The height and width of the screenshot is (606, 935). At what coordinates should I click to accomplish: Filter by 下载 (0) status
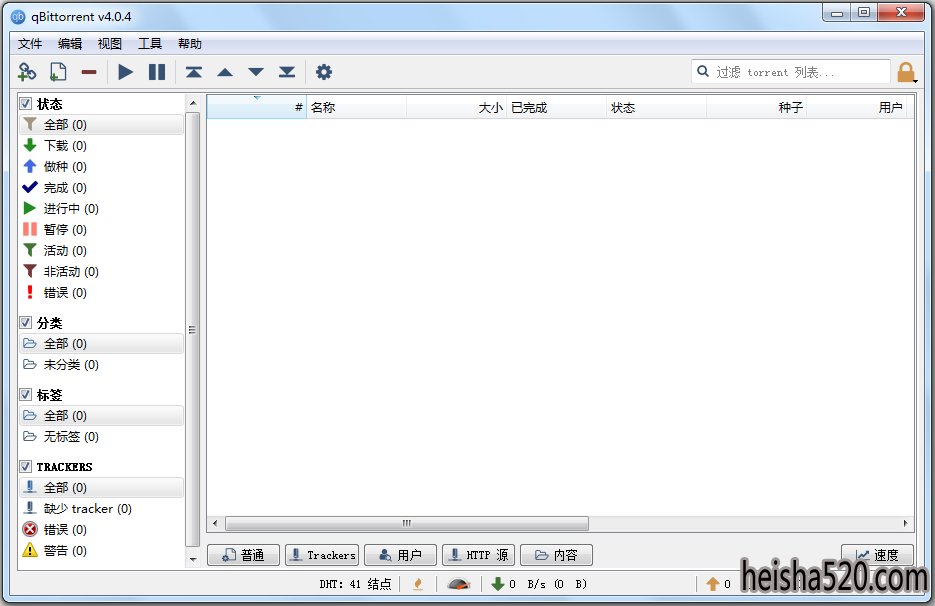(101, 146)
